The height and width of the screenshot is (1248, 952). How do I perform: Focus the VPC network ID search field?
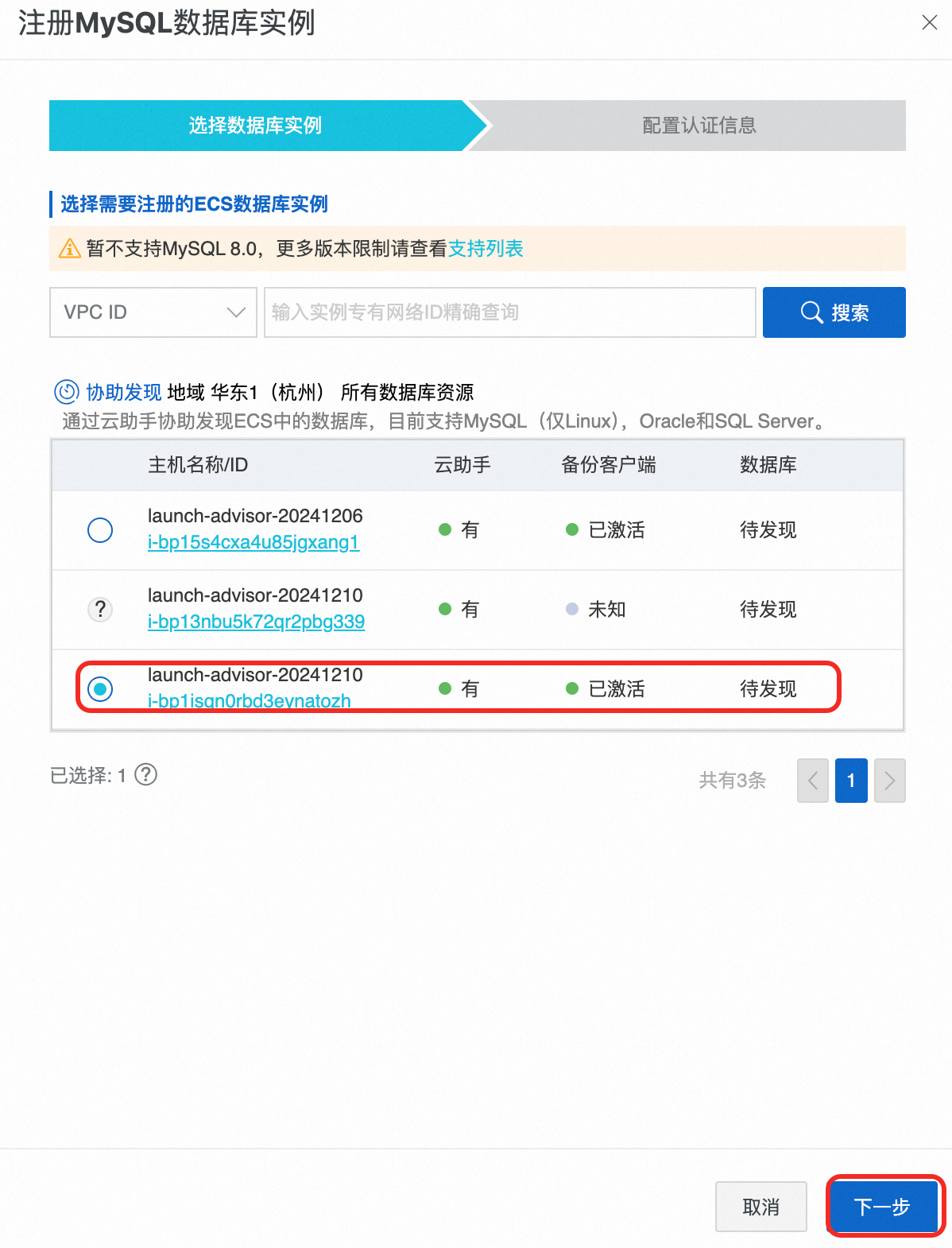pyautogui.click(x=510, y=312)
